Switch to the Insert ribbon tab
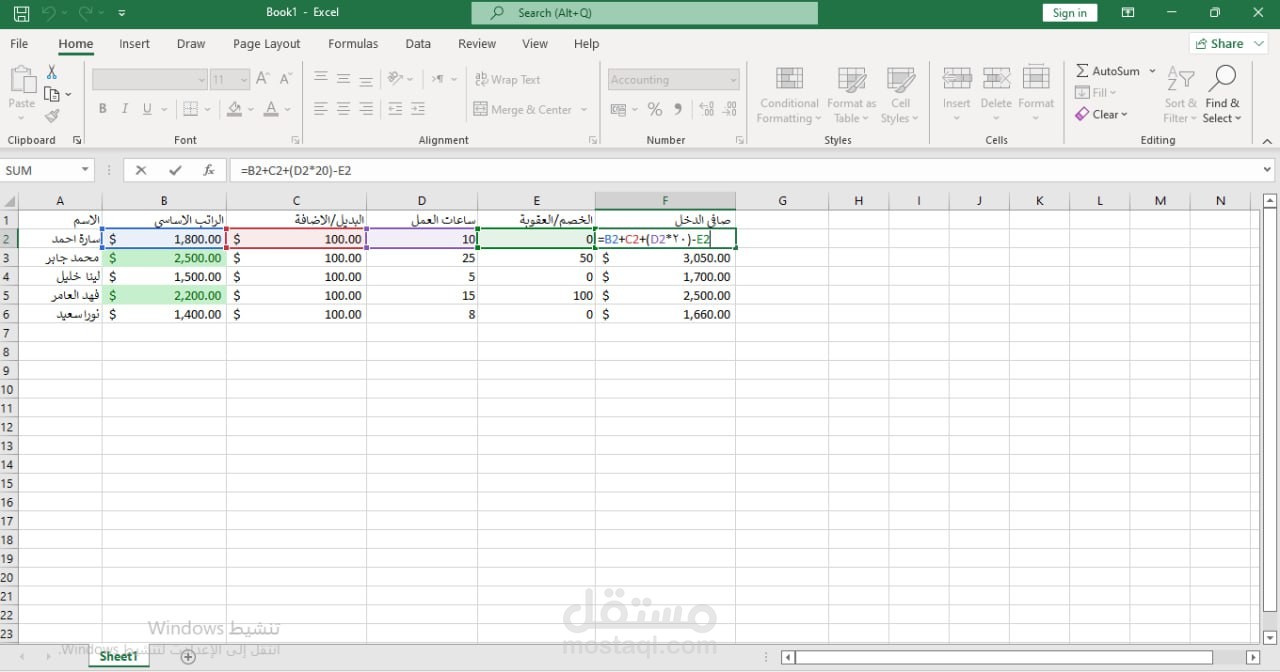The image size is (1280, 672). coord(134,44)
